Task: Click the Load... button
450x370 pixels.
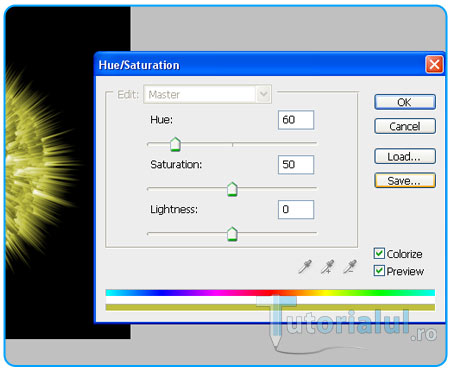Action: point(405,156)
